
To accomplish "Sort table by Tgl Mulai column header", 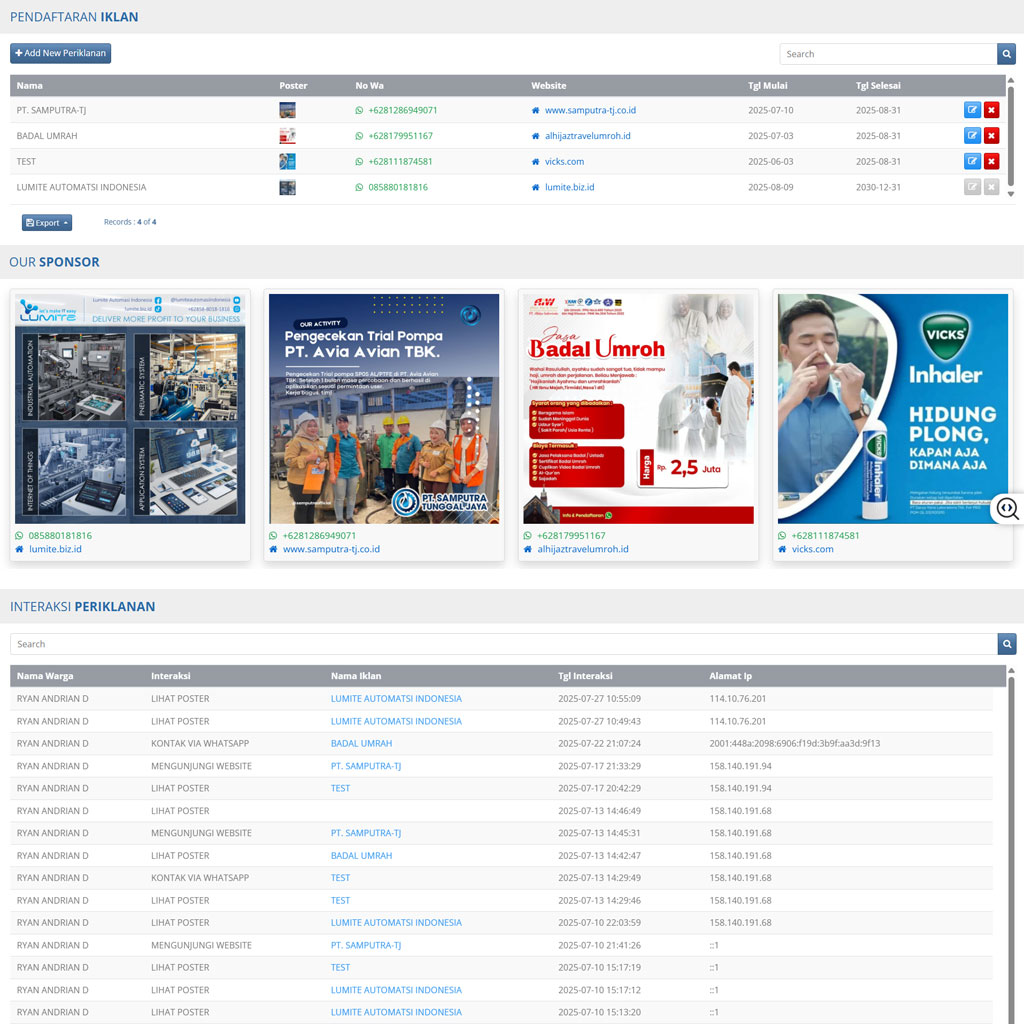I will [x=767, y=86].
